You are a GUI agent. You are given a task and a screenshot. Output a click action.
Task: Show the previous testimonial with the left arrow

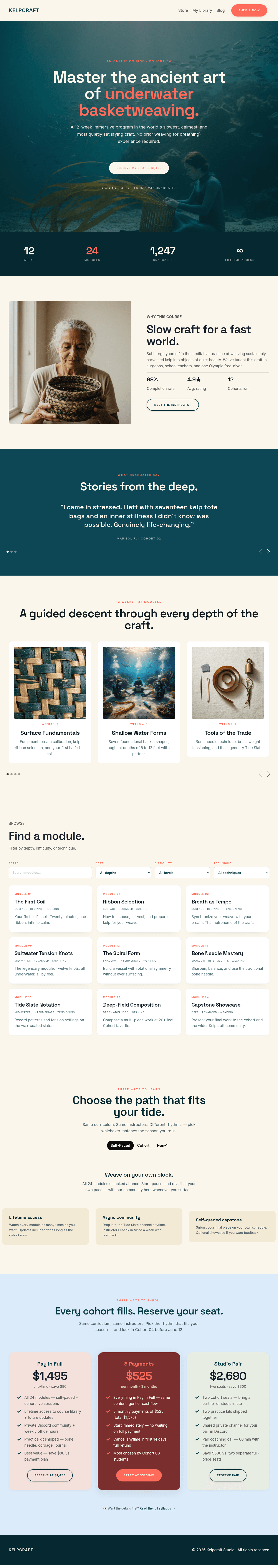260,551
